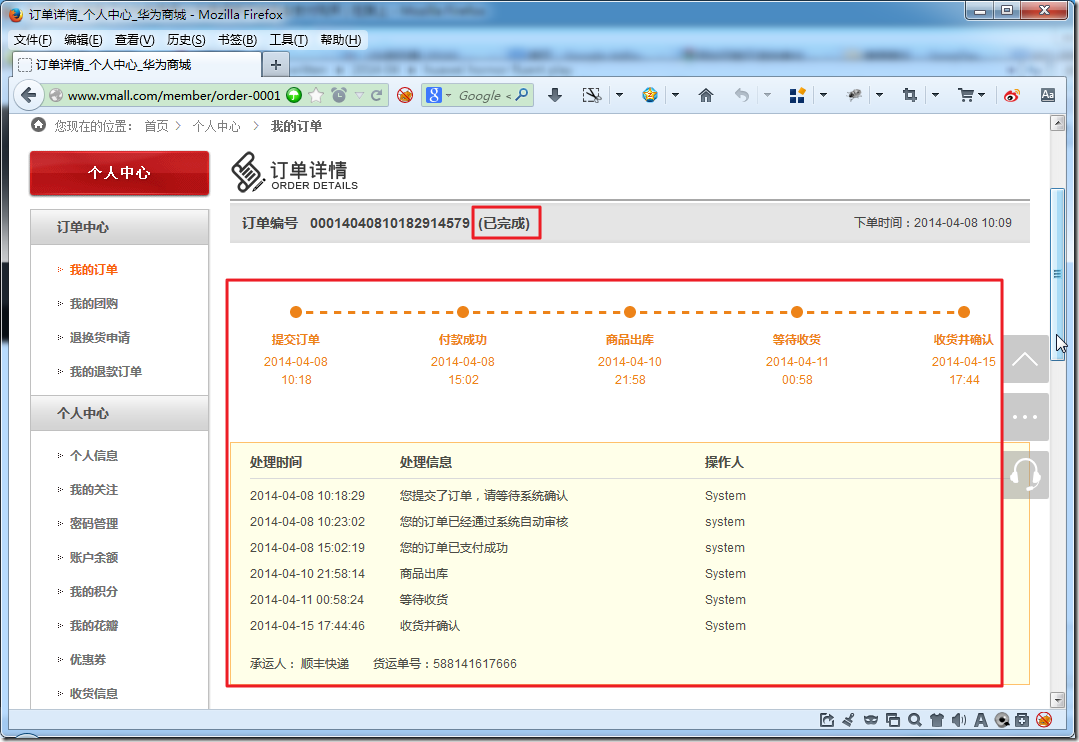Open the 编辑(E) menu
The image size is (1079, 742).
pyautogui.click(x=83, y=40)
